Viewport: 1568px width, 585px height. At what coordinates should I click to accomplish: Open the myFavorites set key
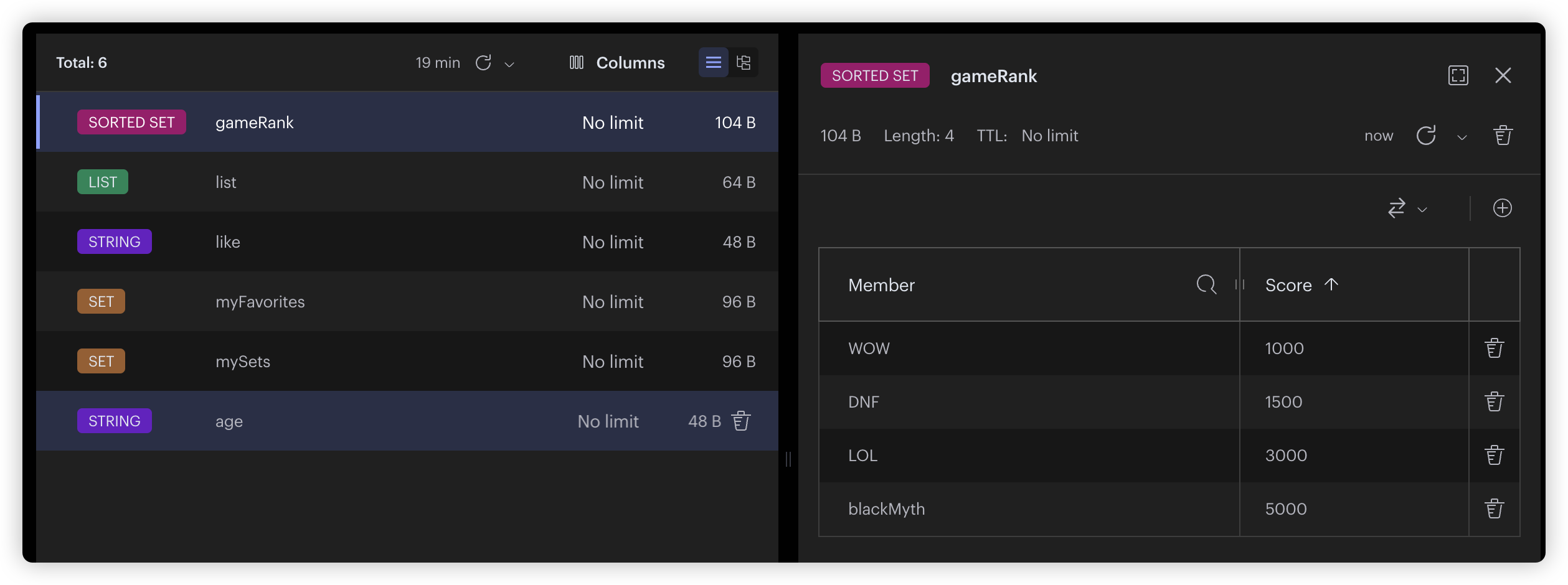tap(260, 302)
